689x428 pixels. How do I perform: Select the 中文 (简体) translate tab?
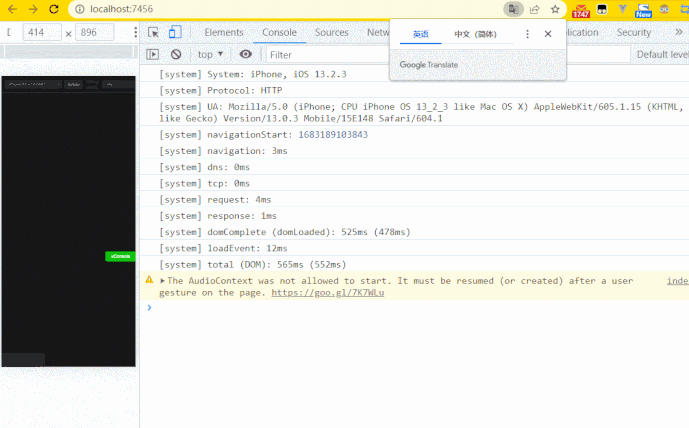pyautogui.click(x=475, y=34)
